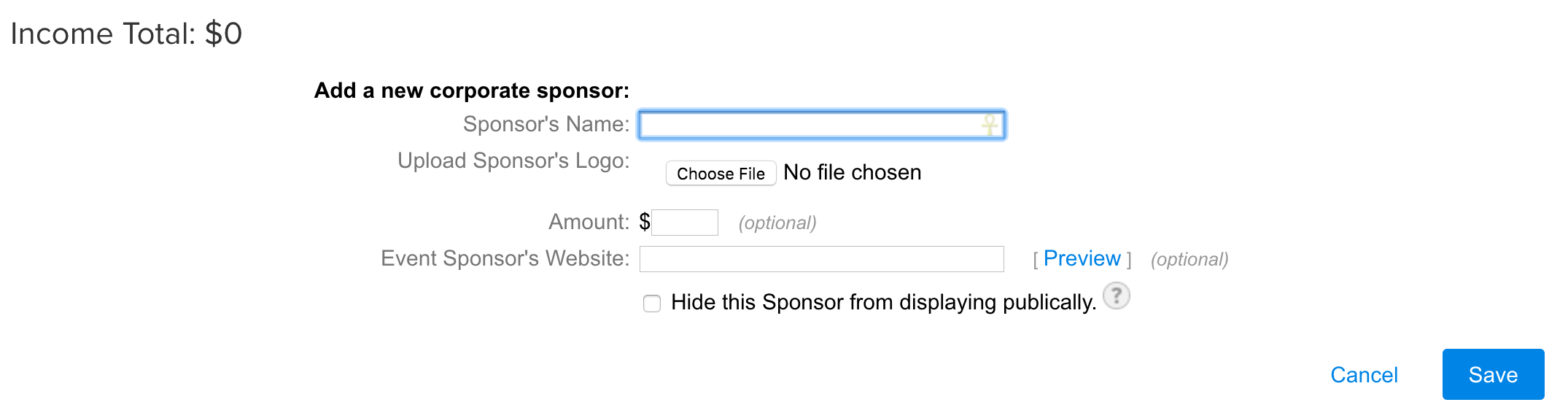Click the Hide this Sponsor label text
The image size is (1568, 413).
tap(883, 302)
